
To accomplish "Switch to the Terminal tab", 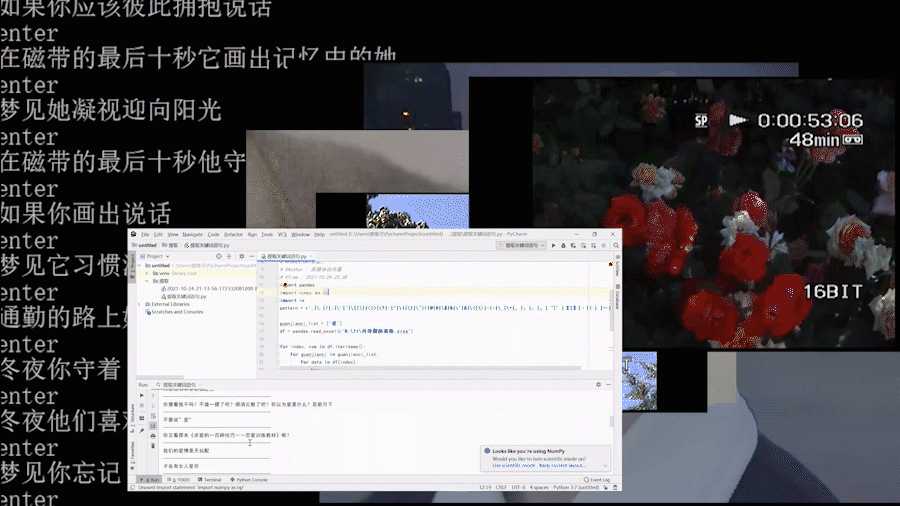I will pyautogui.click(x=211, y=480).
